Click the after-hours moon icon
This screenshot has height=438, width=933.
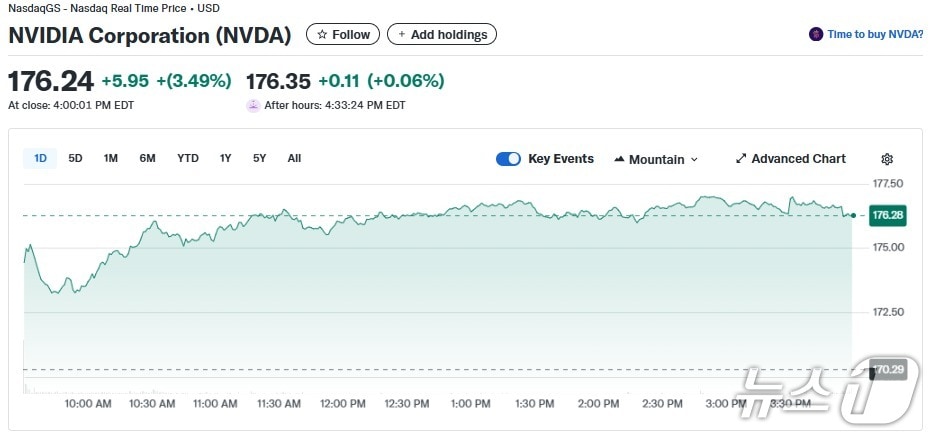coord(253,105)
